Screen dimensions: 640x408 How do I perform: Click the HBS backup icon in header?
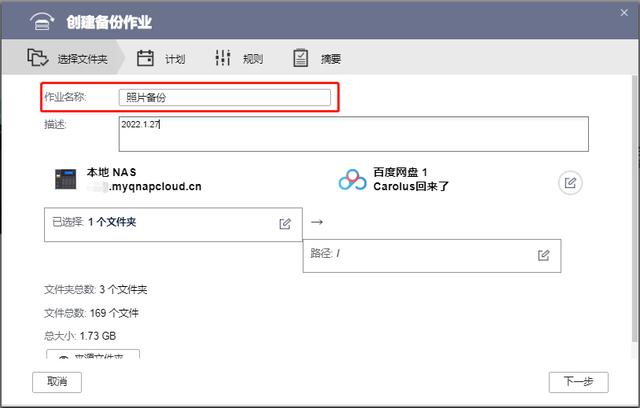(42, 21)
